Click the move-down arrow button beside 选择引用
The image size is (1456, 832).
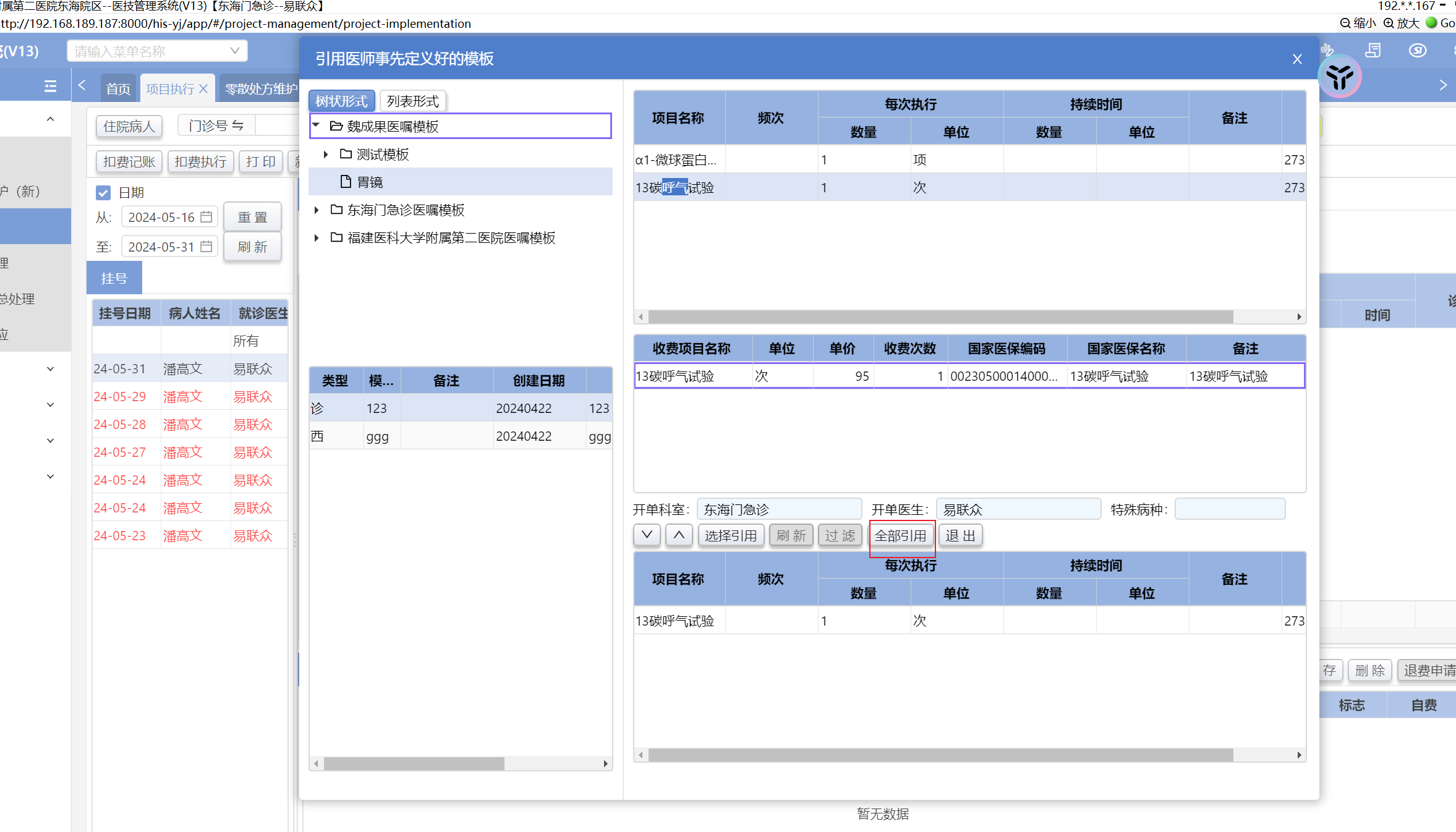click(647, 535)
